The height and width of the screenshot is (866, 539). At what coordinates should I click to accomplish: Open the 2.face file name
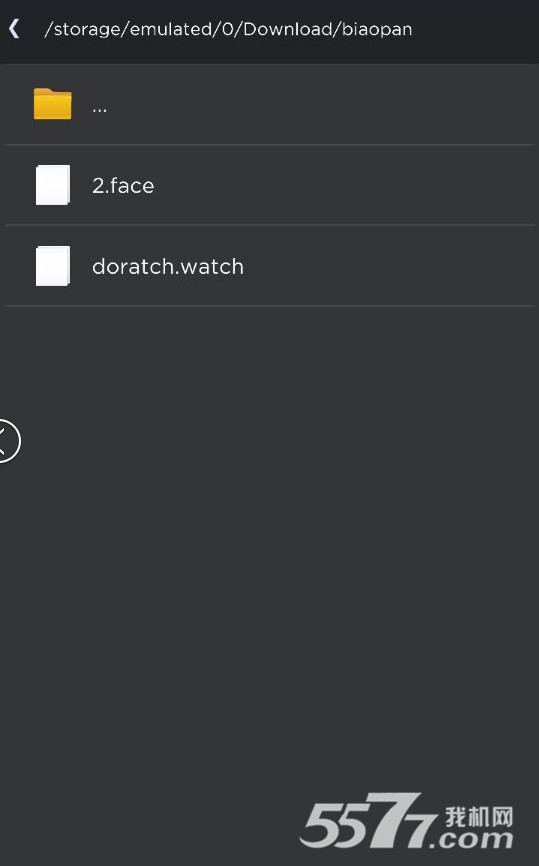(x=123, y=186)
